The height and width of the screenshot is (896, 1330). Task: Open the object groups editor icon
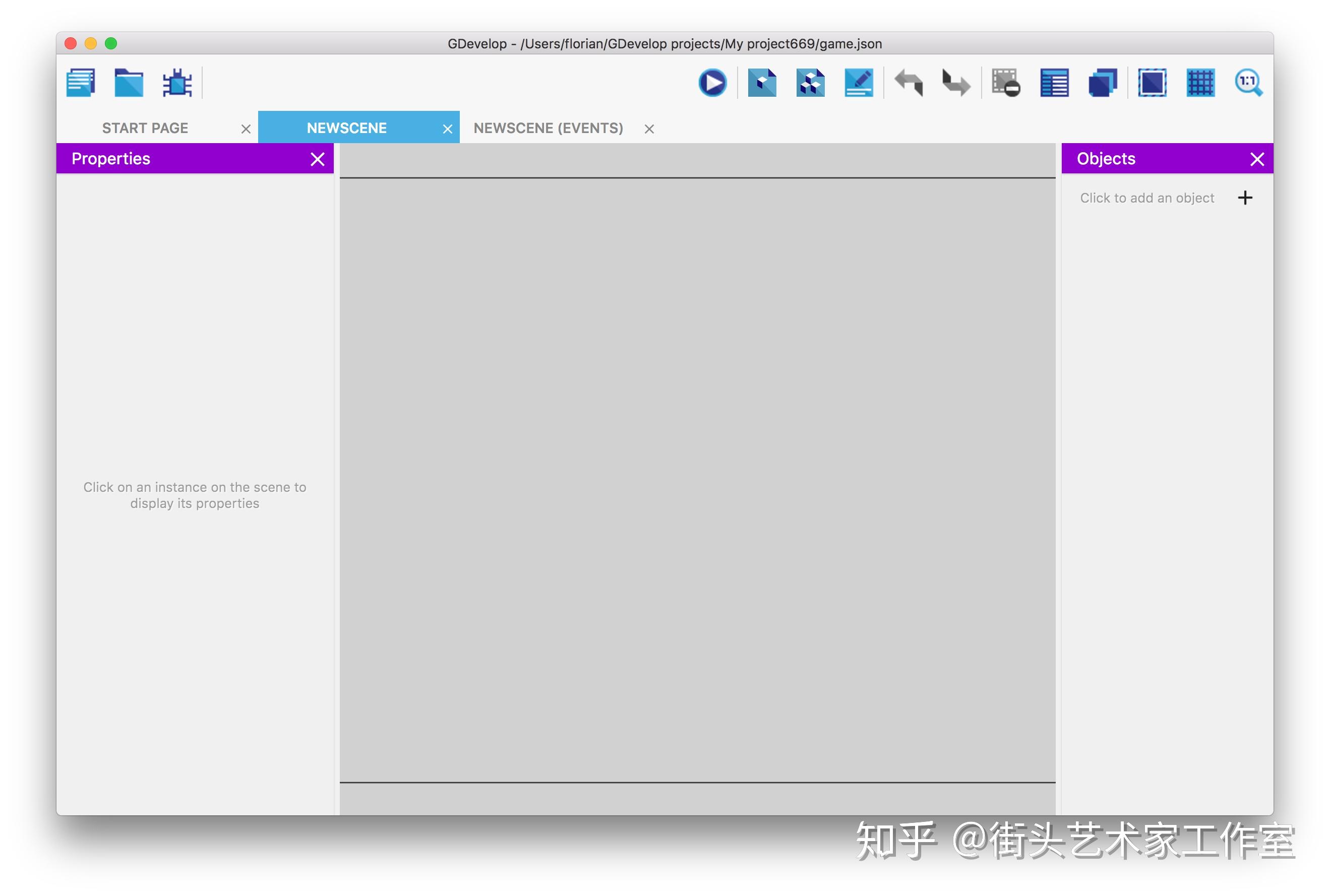[x=810, y=83]
